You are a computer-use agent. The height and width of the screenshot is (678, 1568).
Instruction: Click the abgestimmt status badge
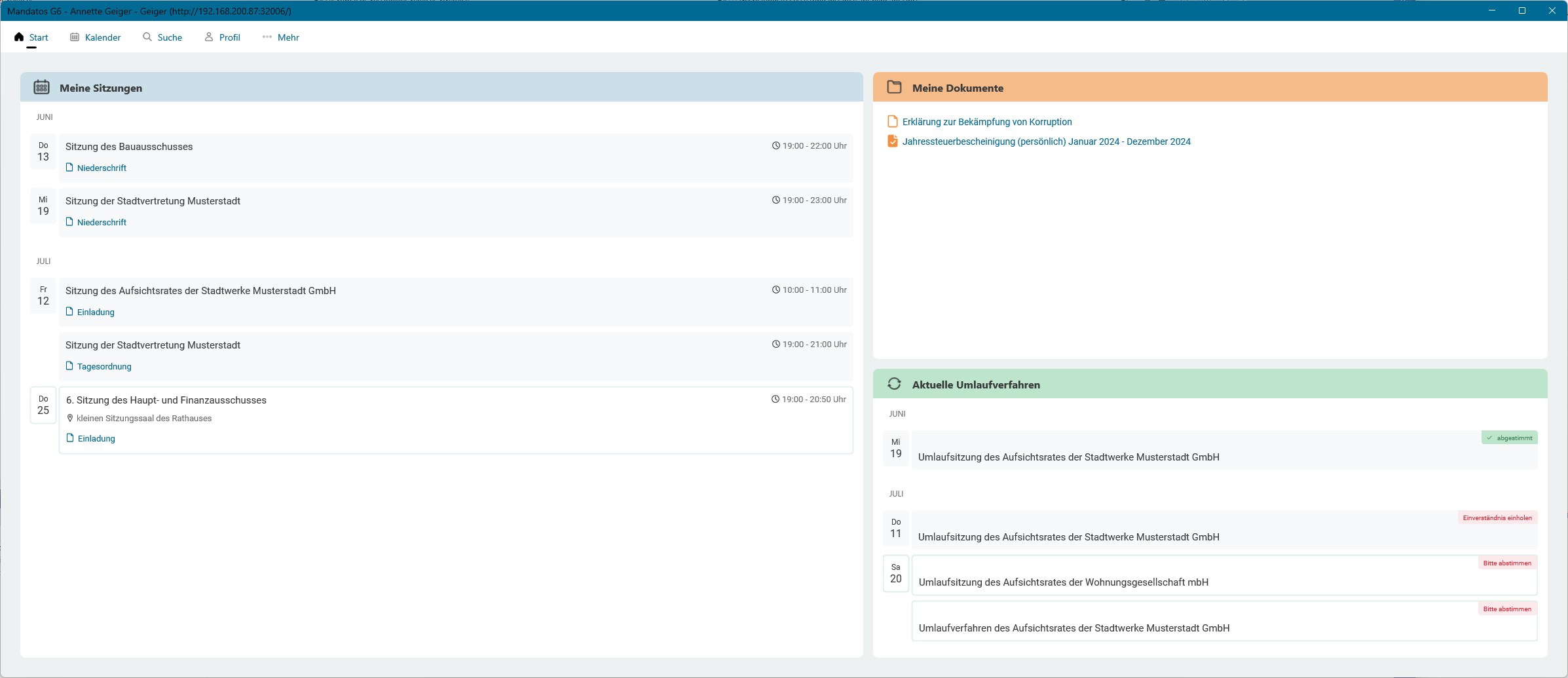(x=1509, y=438)
